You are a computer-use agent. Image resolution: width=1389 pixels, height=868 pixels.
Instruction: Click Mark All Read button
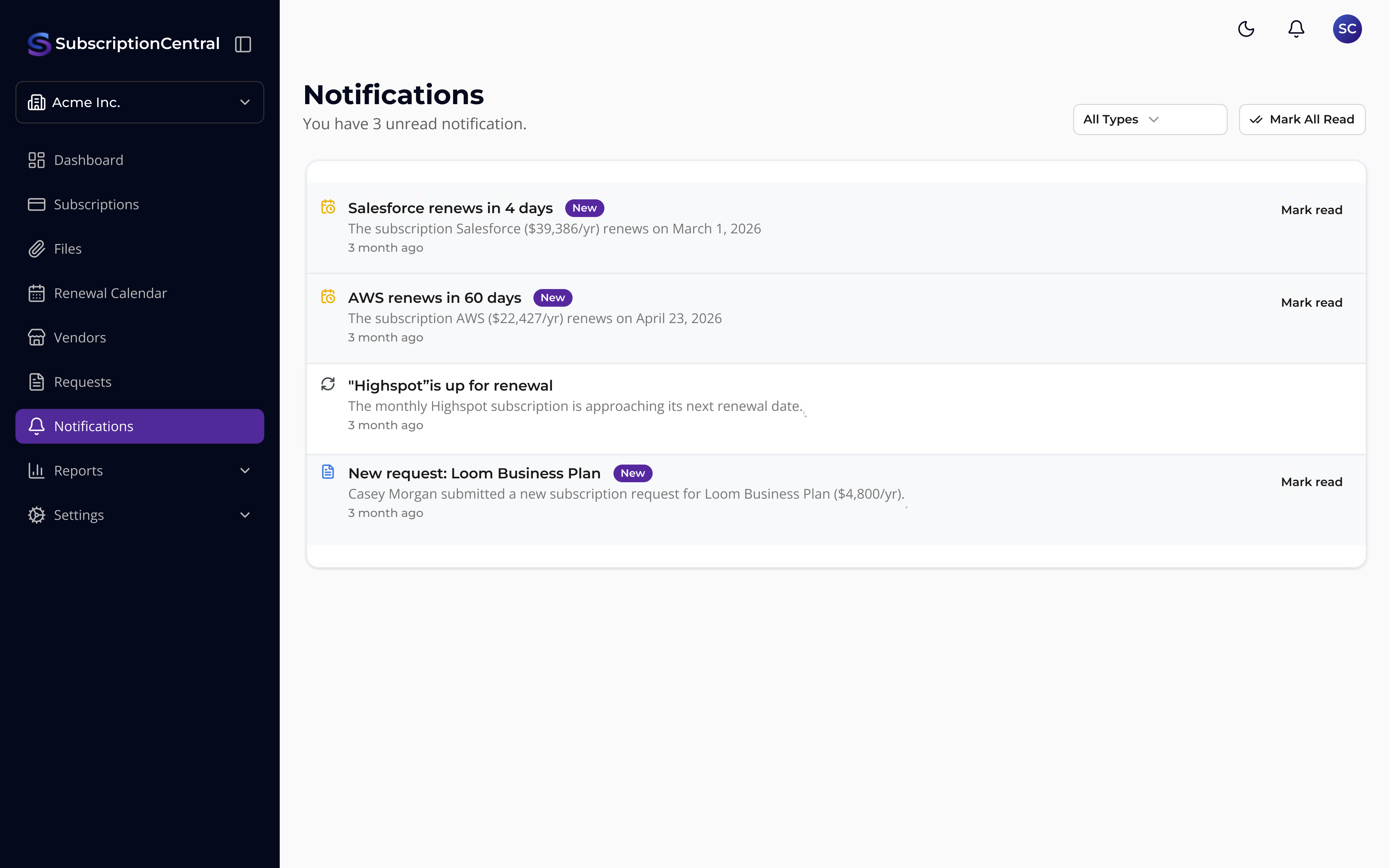pos(1302,119)
